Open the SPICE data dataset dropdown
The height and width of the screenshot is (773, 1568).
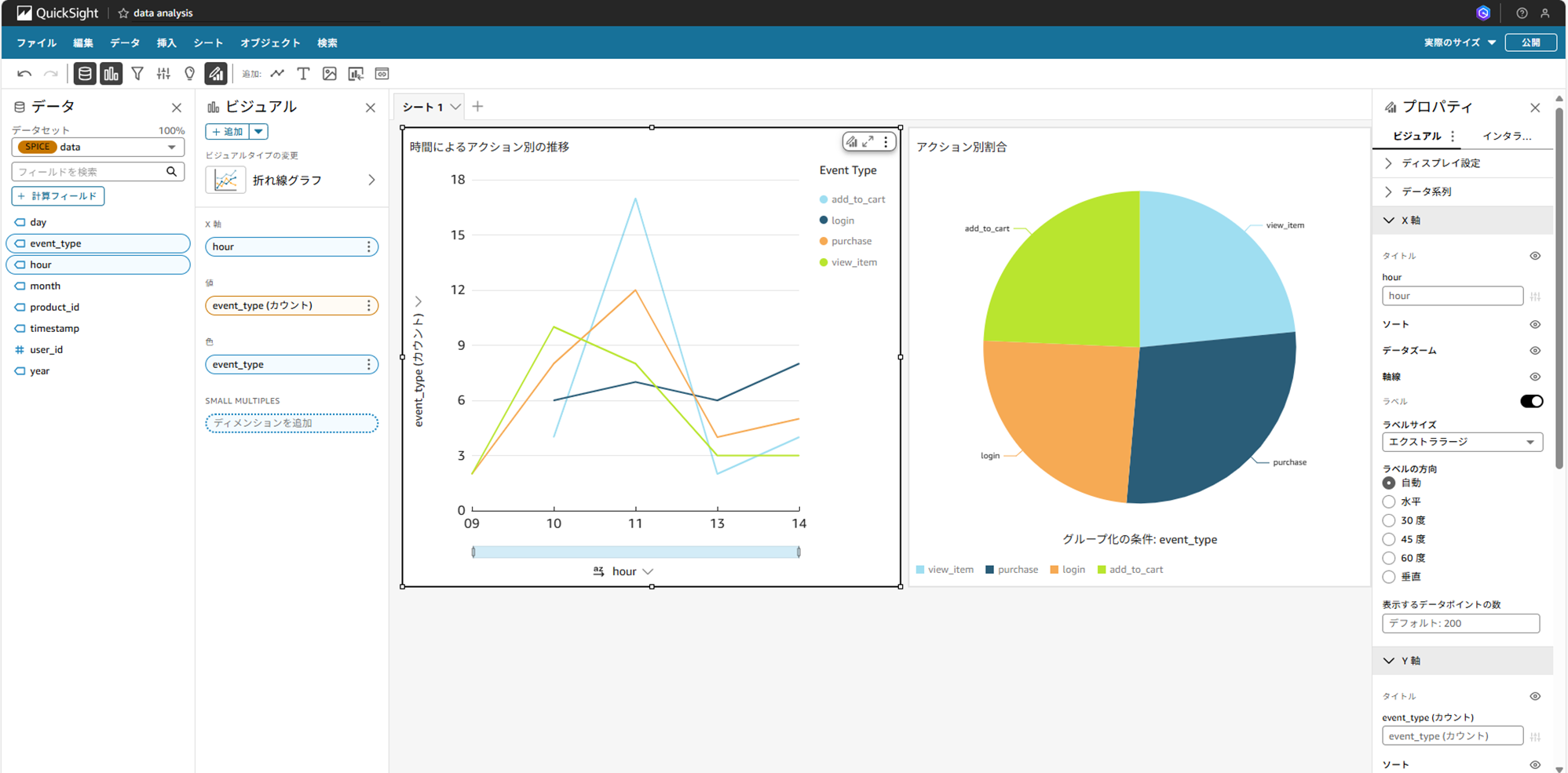click(98, 147)
